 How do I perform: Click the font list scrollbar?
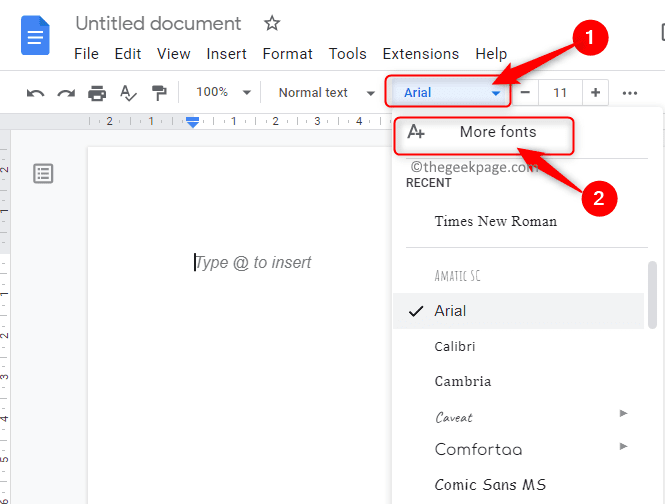(652, 295)
